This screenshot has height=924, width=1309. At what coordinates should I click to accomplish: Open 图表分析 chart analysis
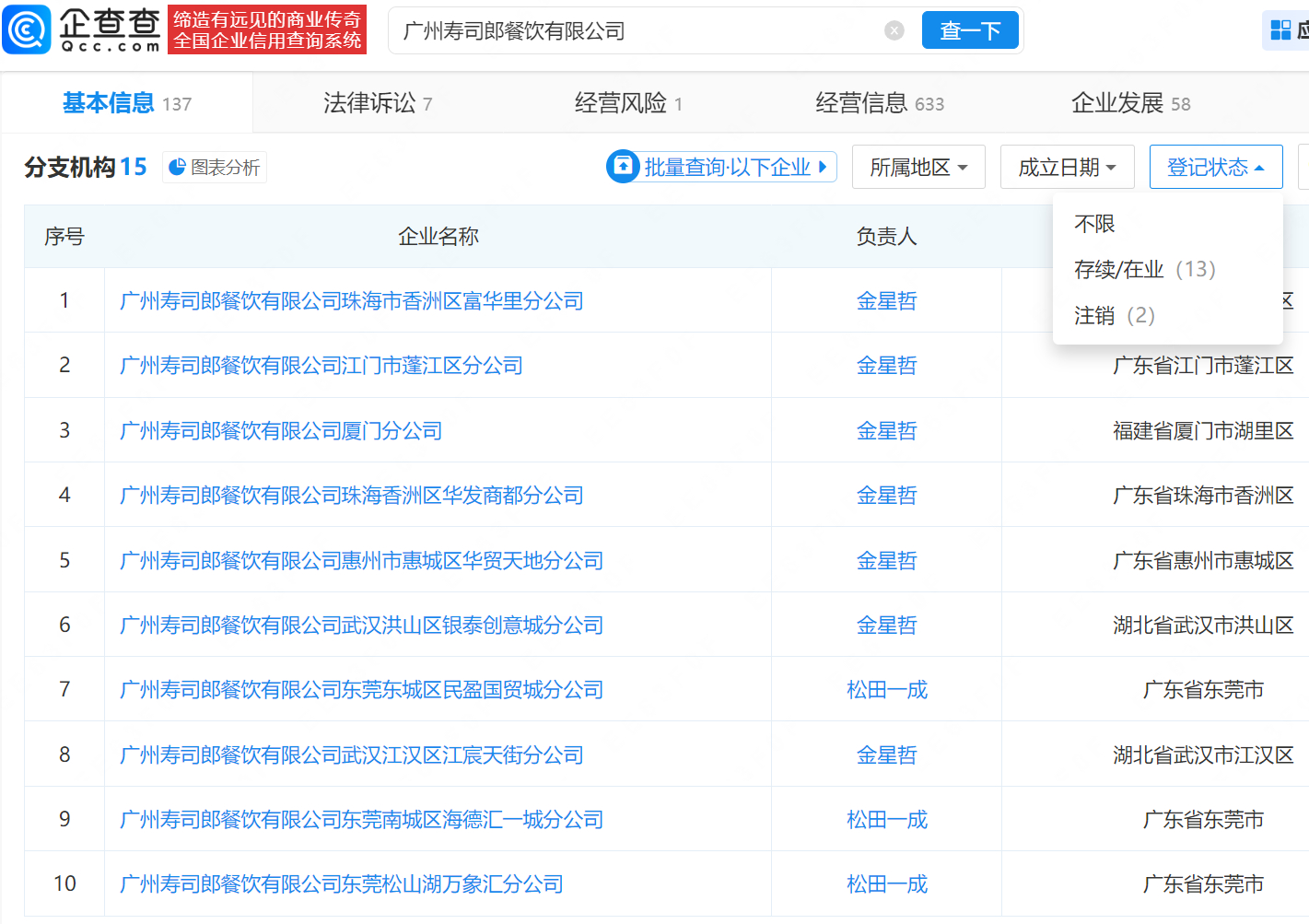(215, 167)
